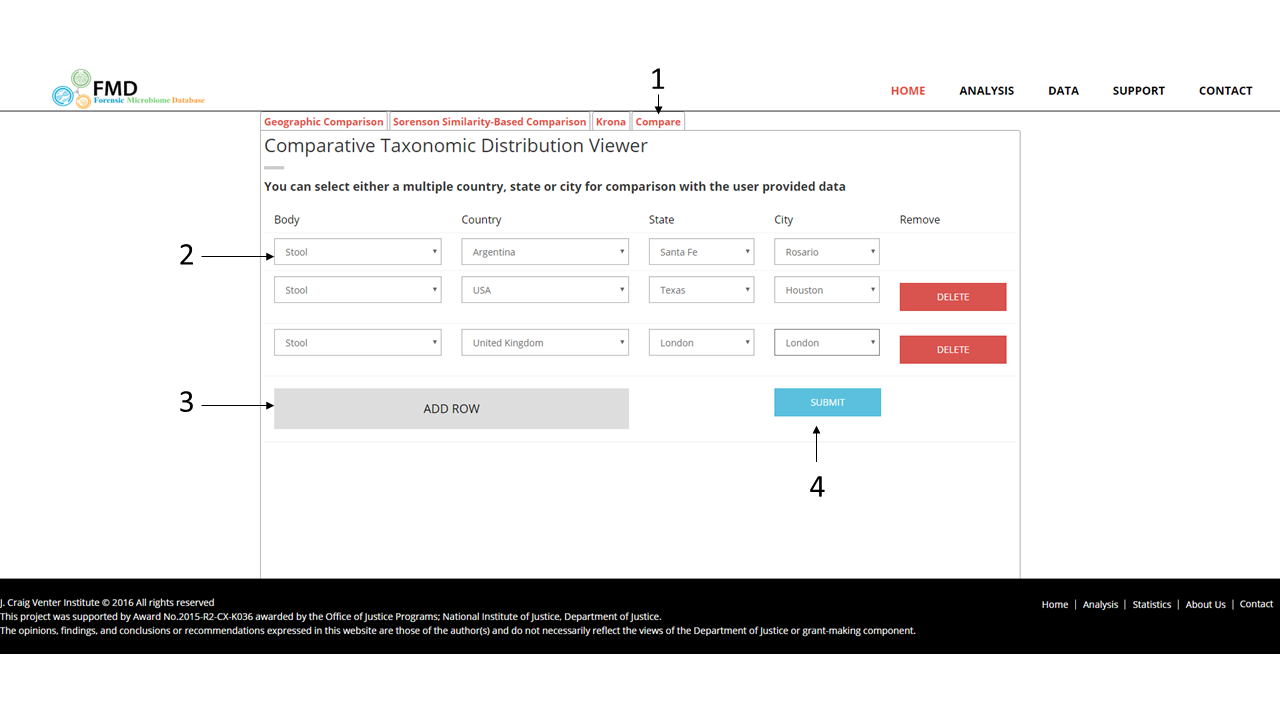Click the Remove column header
The image size is (1280, 720).
point(920,220)
